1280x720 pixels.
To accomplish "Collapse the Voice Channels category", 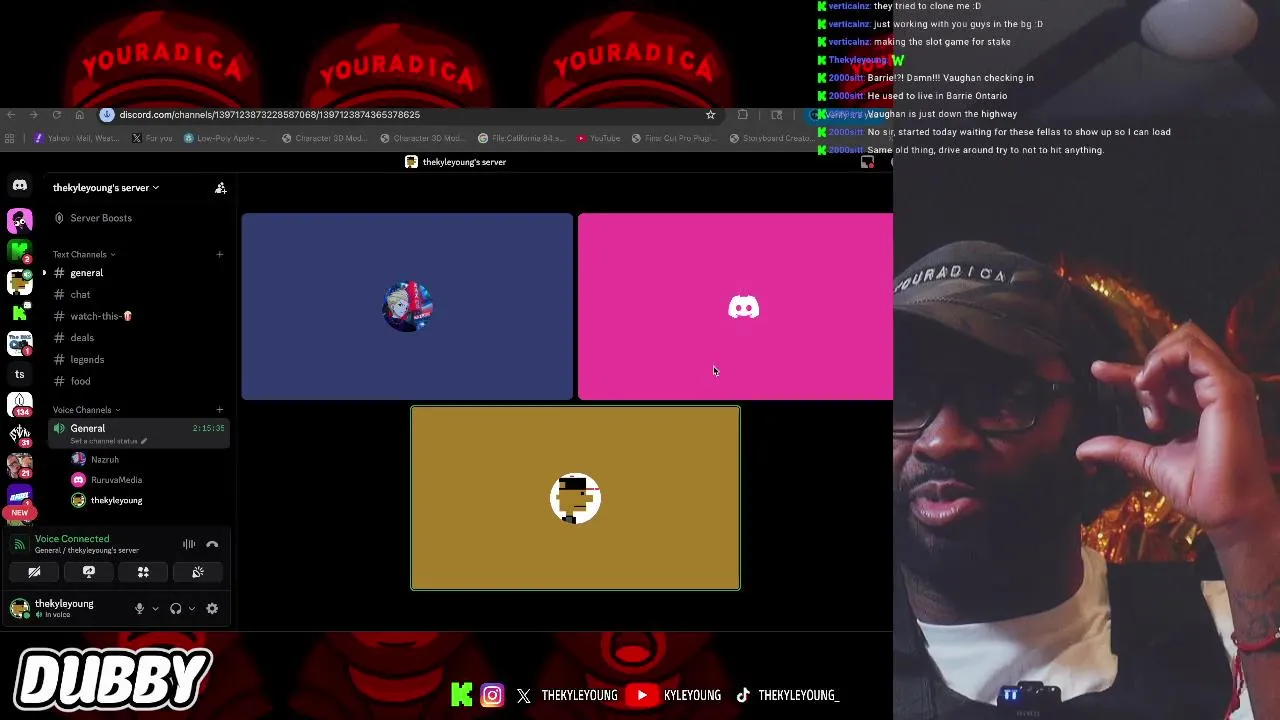I will (86, 410).
